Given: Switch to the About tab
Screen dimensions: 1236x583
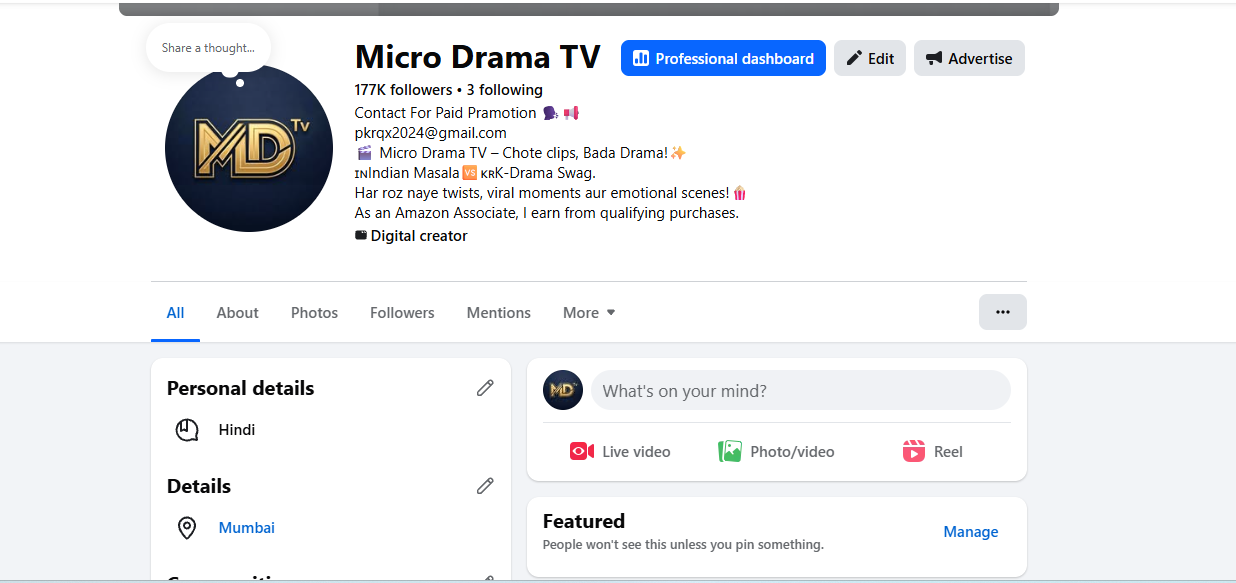Looking at the screenshot, I should click(237, 313).
